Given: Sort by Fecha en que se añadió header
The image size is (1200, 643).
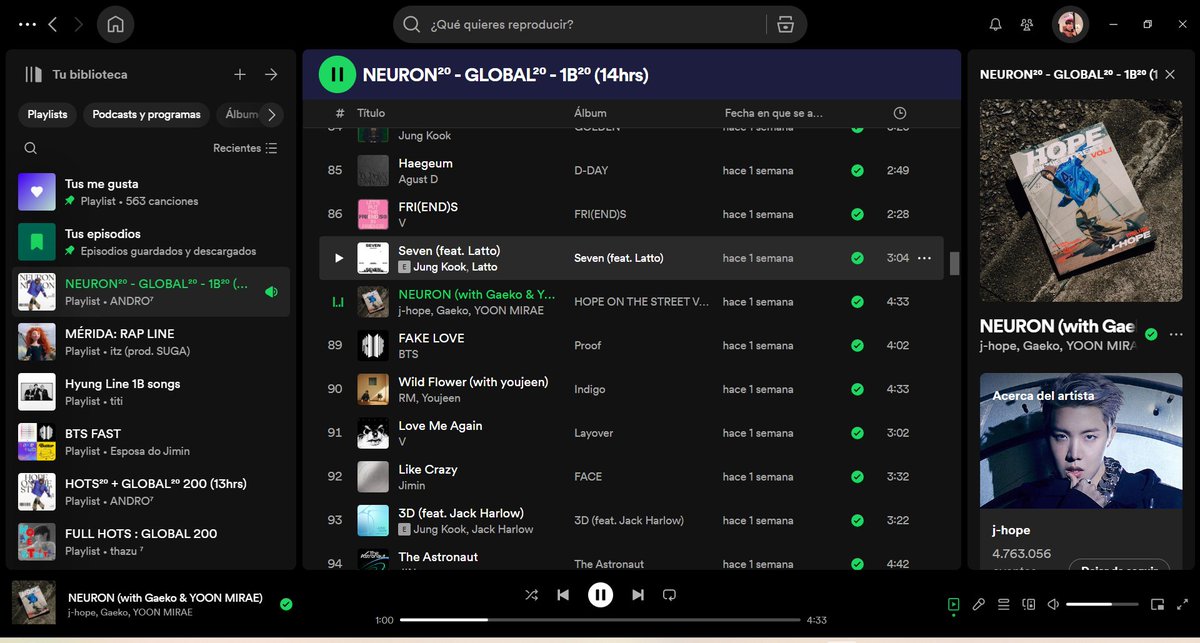Looking at the screenshot, I should click(x=774, y=113).
